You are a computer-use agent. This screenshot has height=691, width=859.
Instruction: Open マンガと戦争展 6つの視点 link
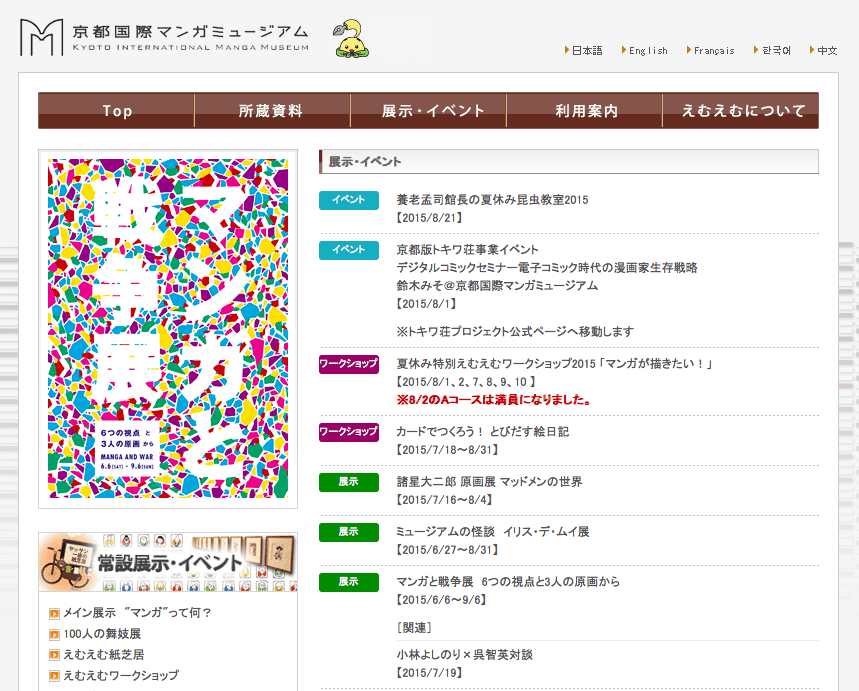point(508,582)
